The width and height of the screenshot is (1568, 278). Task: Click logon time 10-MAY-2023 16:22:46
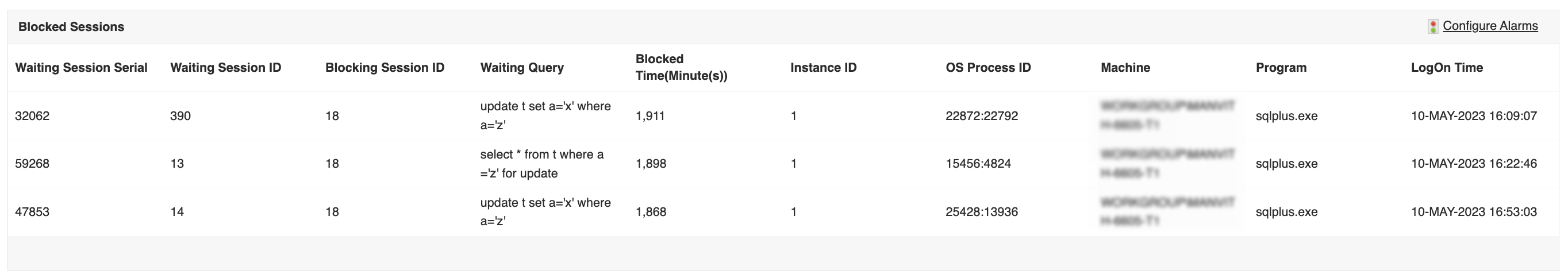pyautogui.click(x=1474, y=164)
